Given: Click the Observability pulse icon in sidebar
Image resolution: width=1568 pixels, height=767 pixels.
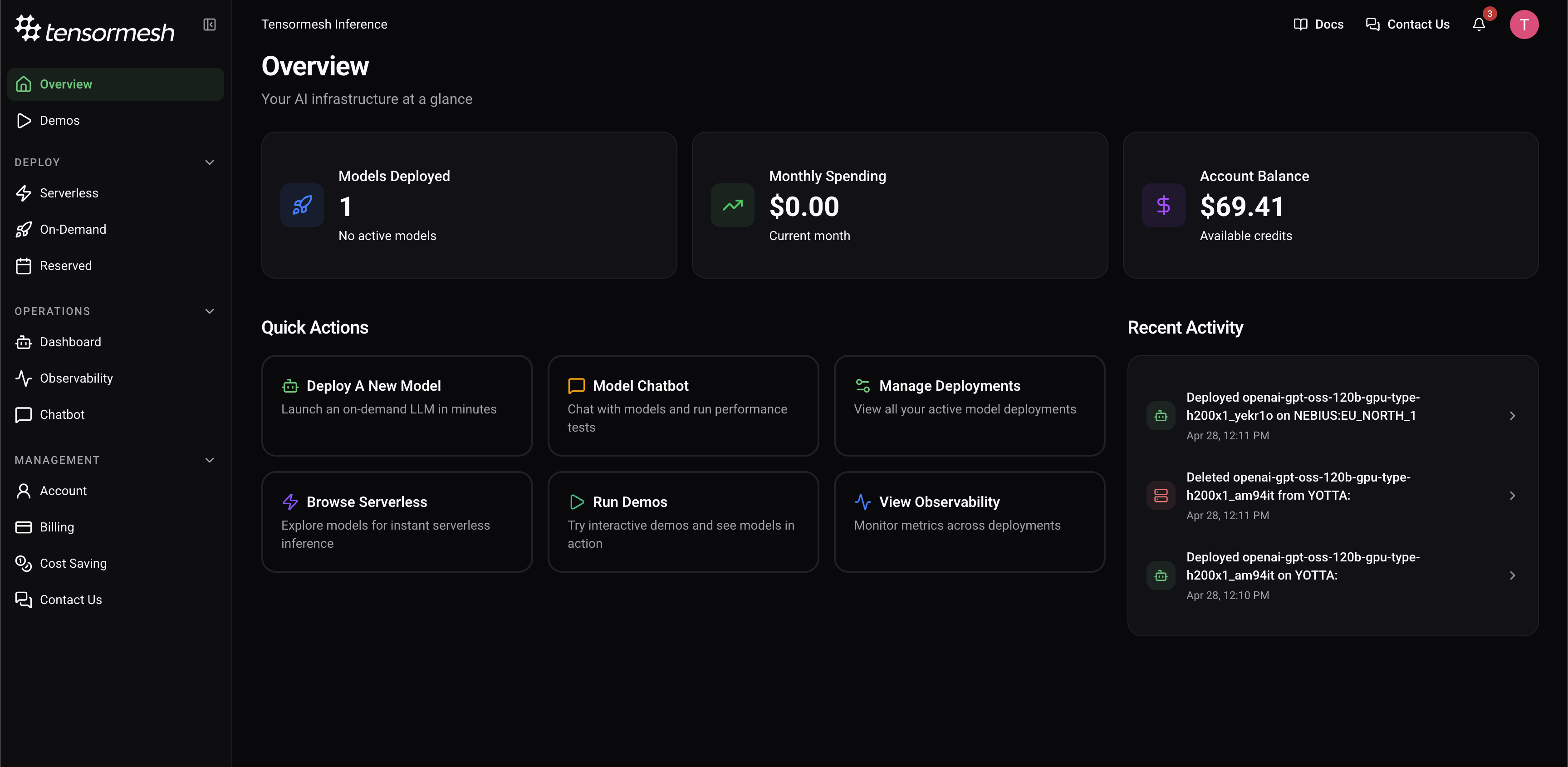Looking at the screenshot, I should coord(24,378).
